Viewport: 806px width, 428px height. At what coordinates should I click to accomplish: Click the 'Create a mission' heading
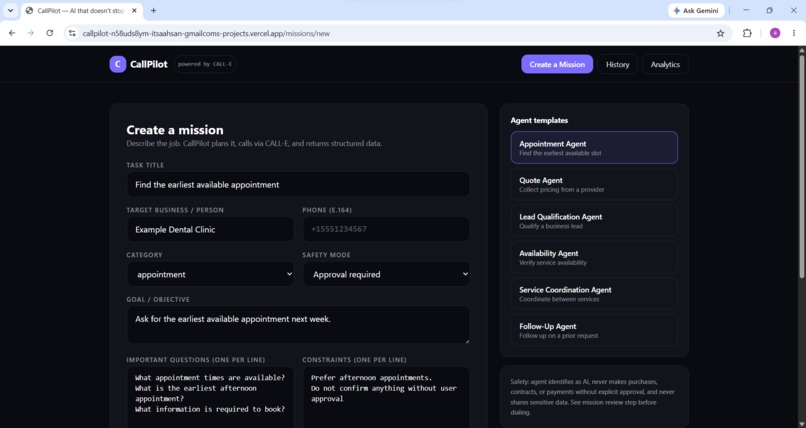[175, 129]
